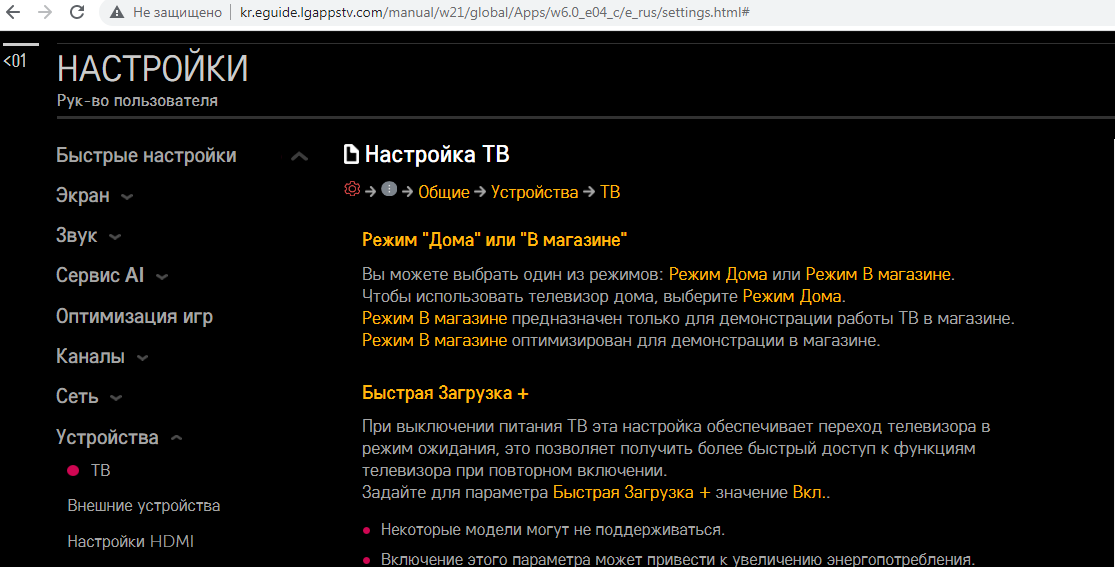Click the 'Быстрая Загрузка +' heading
The height and width of the screenshot is (567, 1115).
pyautogui.click(x=445, y=393)
